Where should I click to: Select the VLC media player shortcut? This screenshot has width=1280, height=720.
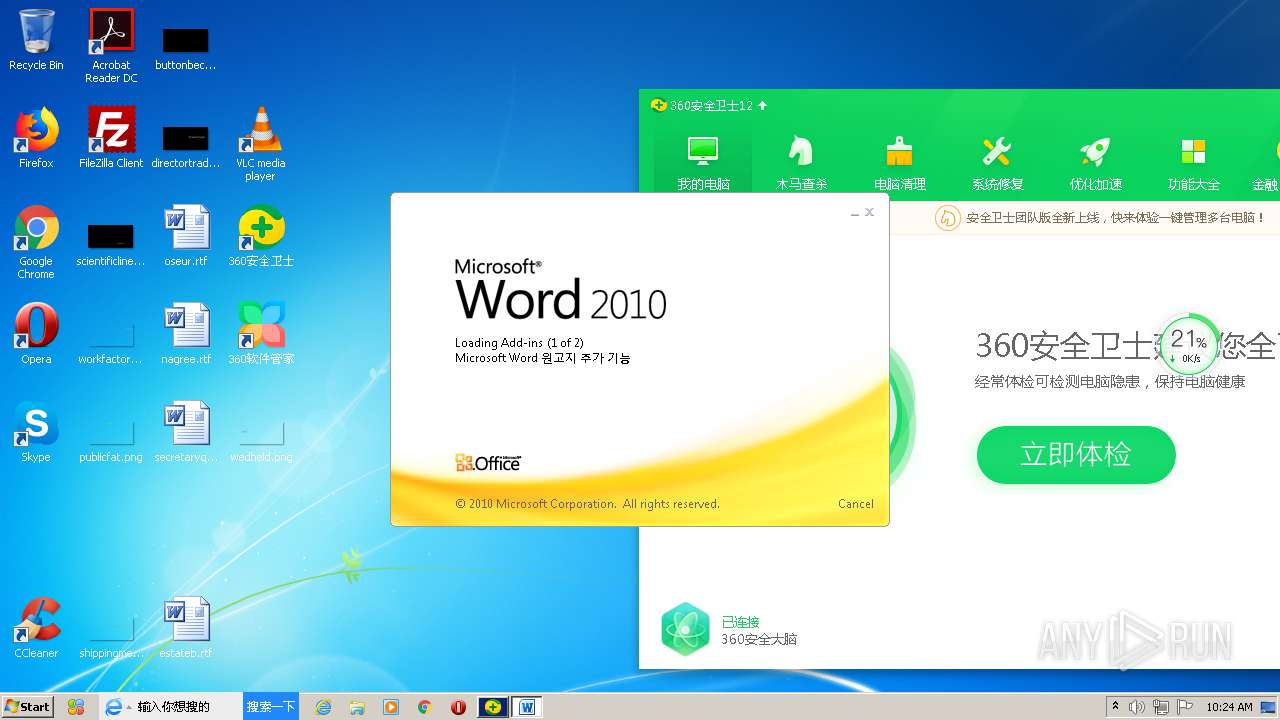coord(260,144)
